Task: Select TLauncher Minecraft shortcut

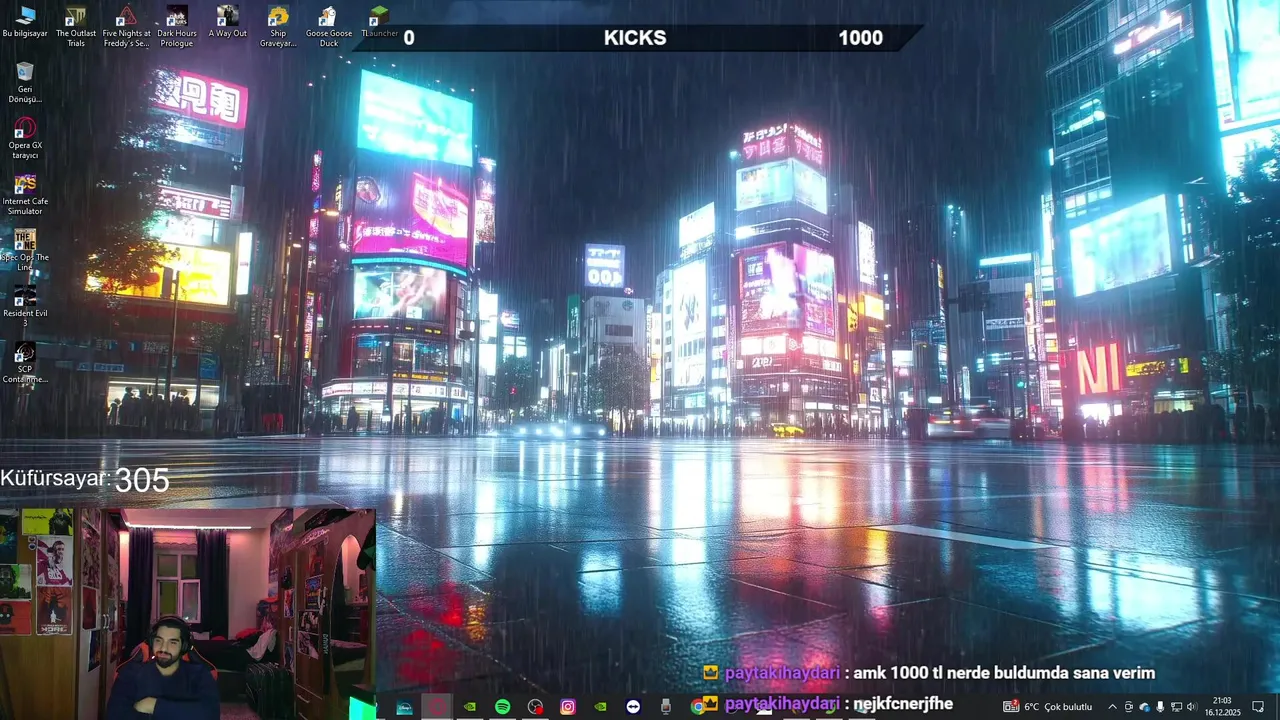Action: pyautogui.click(x=379, y=21)
